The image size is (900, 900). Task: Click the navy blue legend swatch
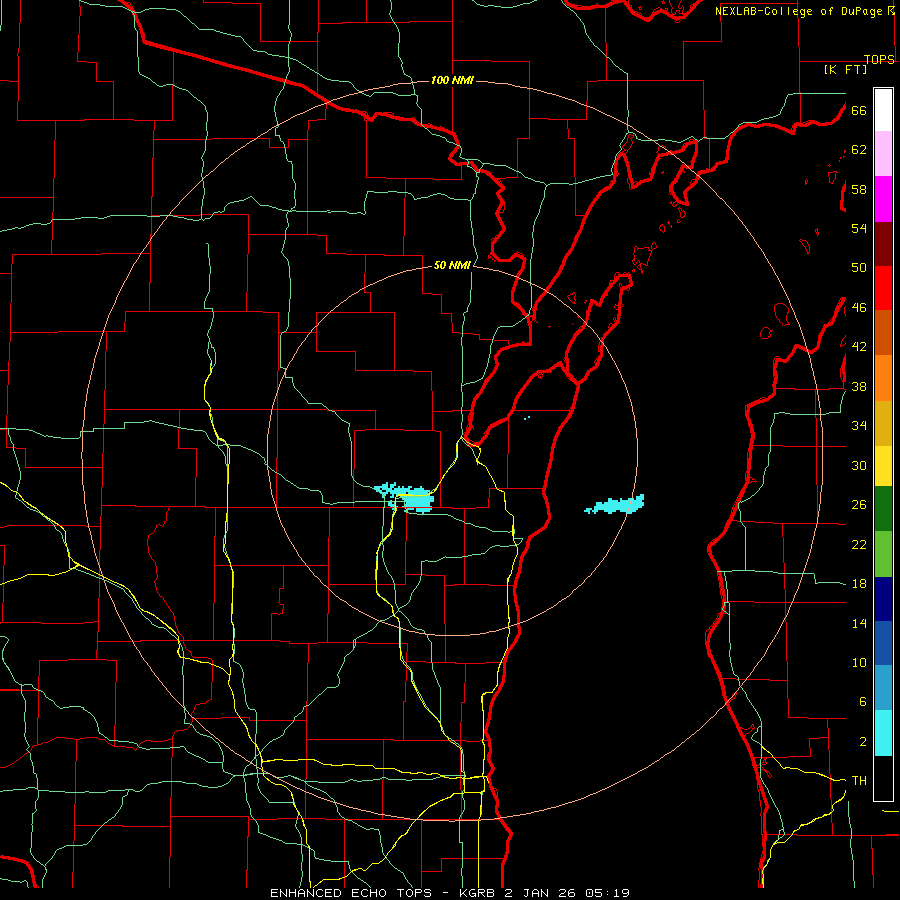(x=883, y=599)
